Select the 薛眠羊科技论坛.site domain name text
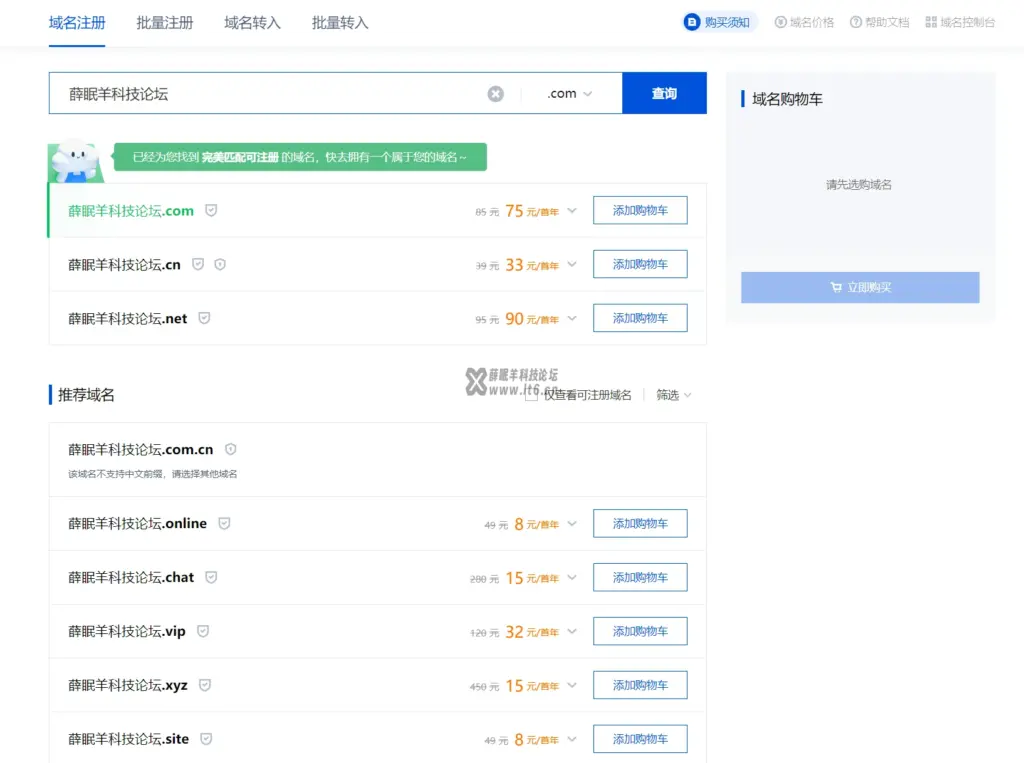The width and height of the screenshot is (1024, 763). click(x=128, y=739)
